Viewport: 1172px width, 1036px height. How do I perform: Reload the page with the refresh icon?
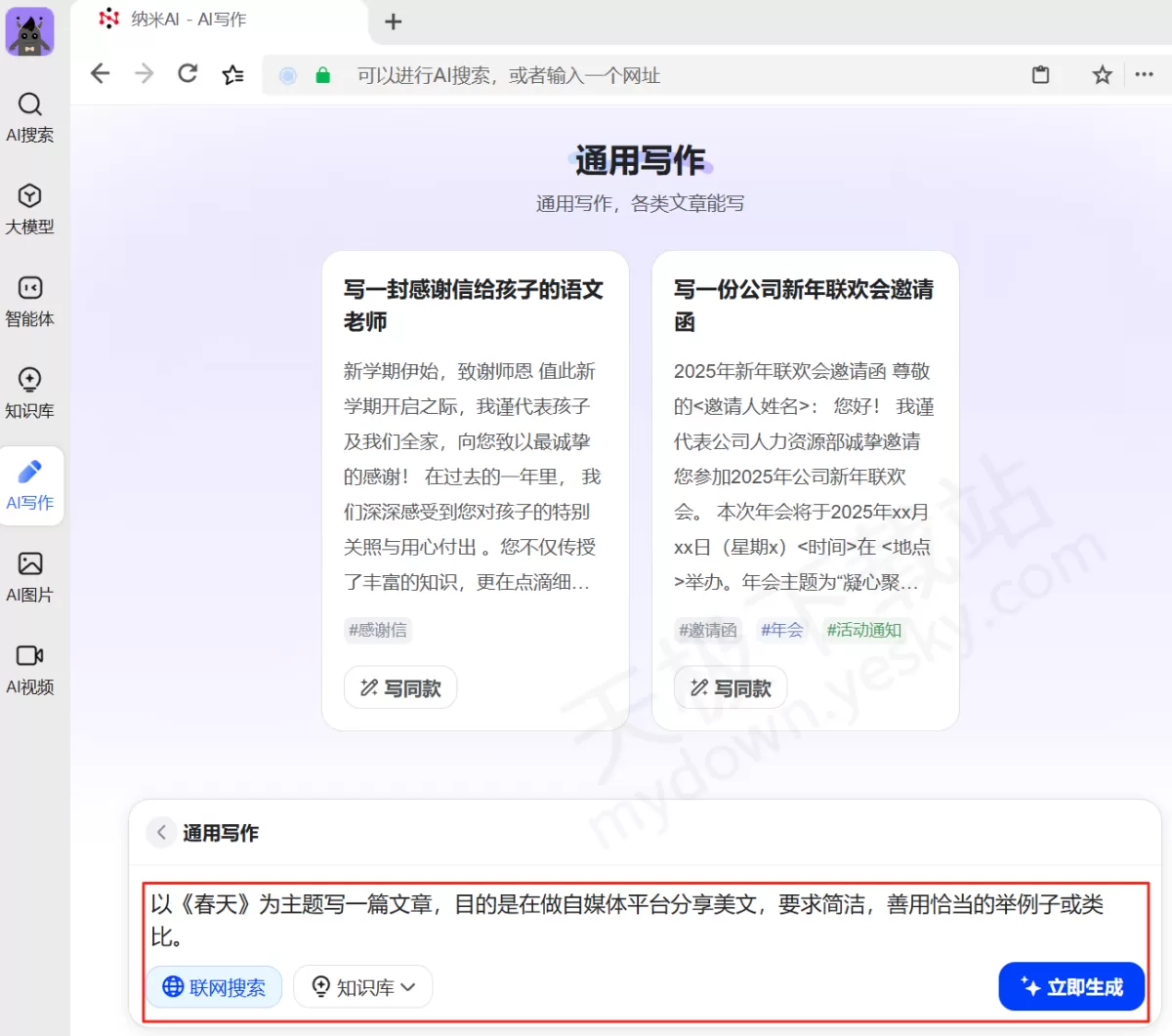click(x=188, y=74)
